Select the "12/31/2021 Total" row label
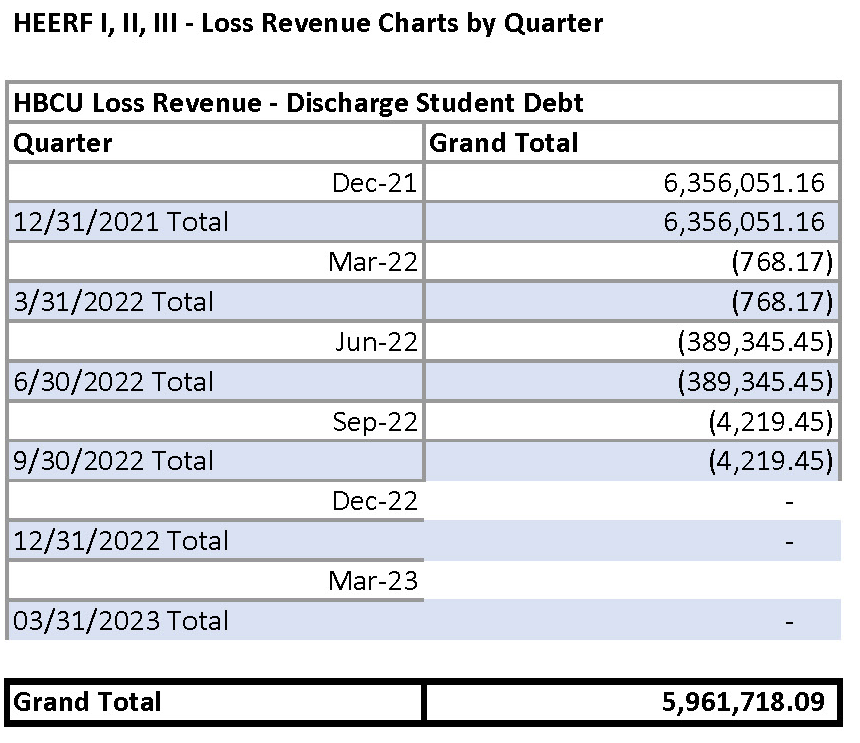This screenshot has height=743, width=860. (x=121, y=222)
